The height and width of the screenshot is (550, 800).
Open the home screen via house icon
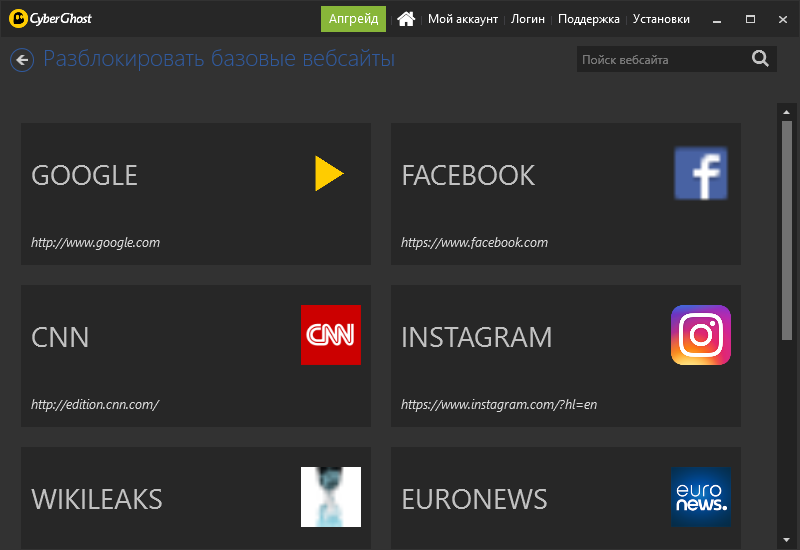click(x=406, y=19)
